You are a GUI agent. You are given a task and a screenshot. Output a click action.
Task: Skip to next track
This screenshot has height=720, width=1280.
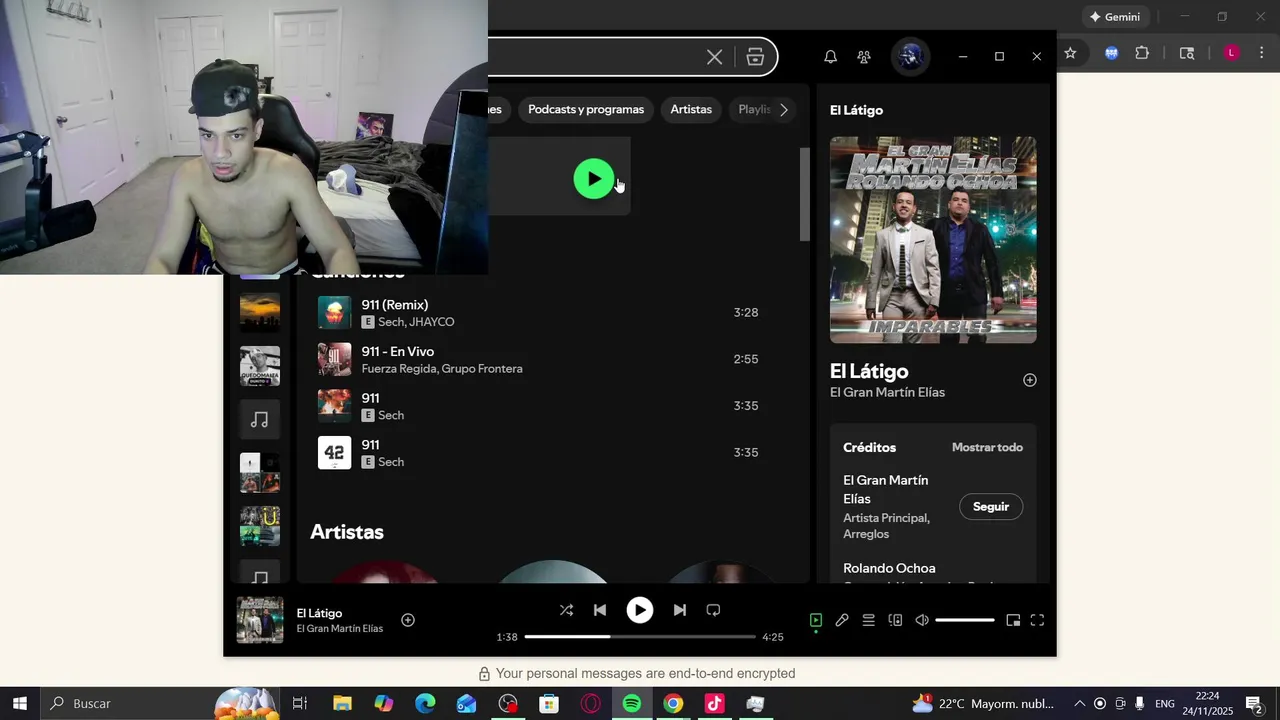pos(680,610)
